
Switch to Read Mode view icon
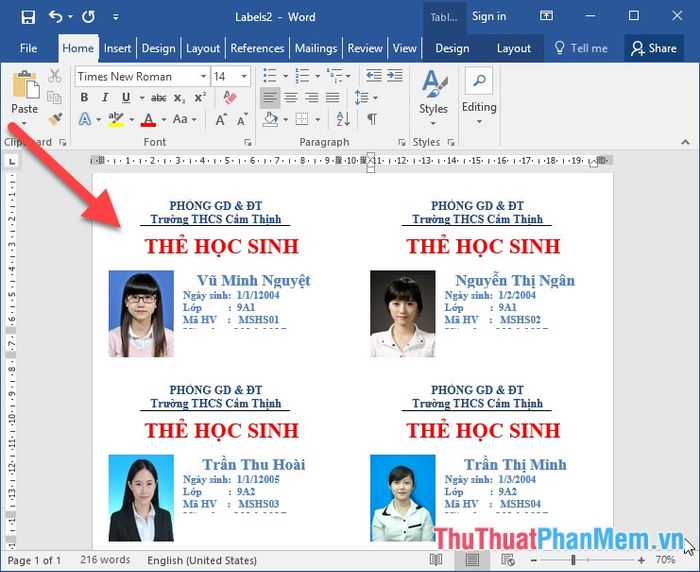coord(437,560)
